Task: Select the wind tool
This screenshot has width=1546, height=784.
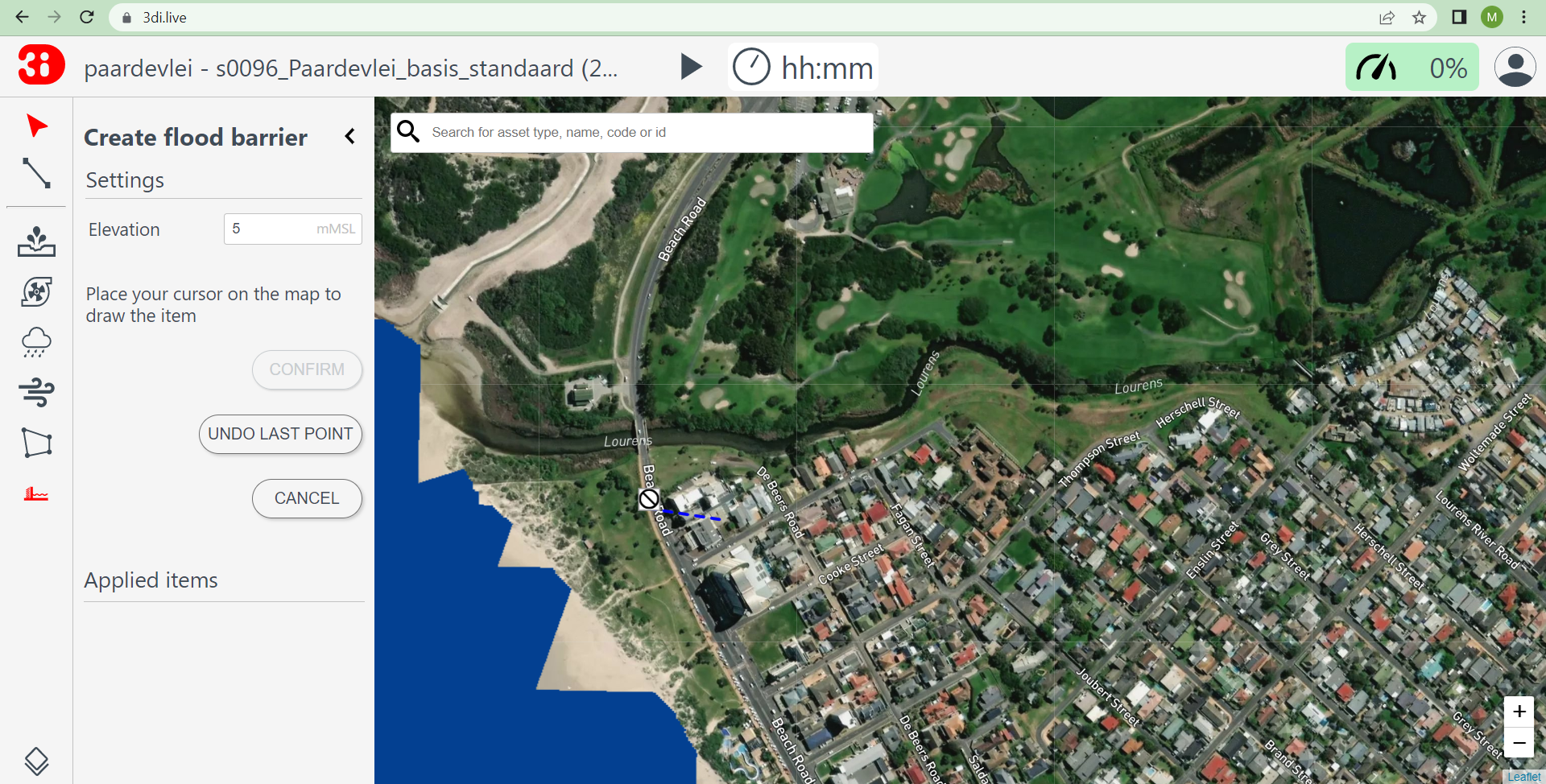Action: (35, 392)
